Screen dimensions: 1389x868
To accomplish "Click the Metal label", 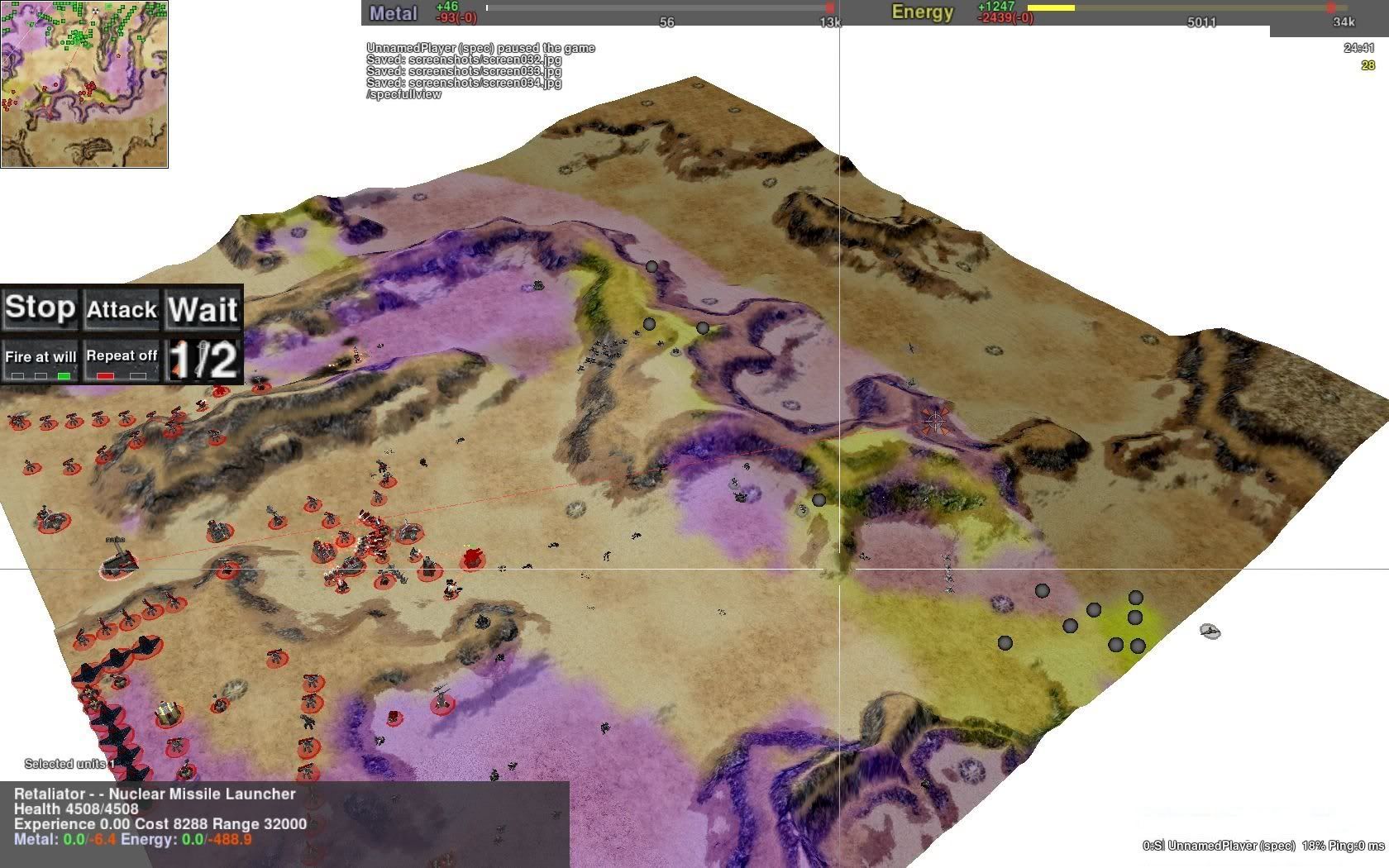I will click(393, 13).
